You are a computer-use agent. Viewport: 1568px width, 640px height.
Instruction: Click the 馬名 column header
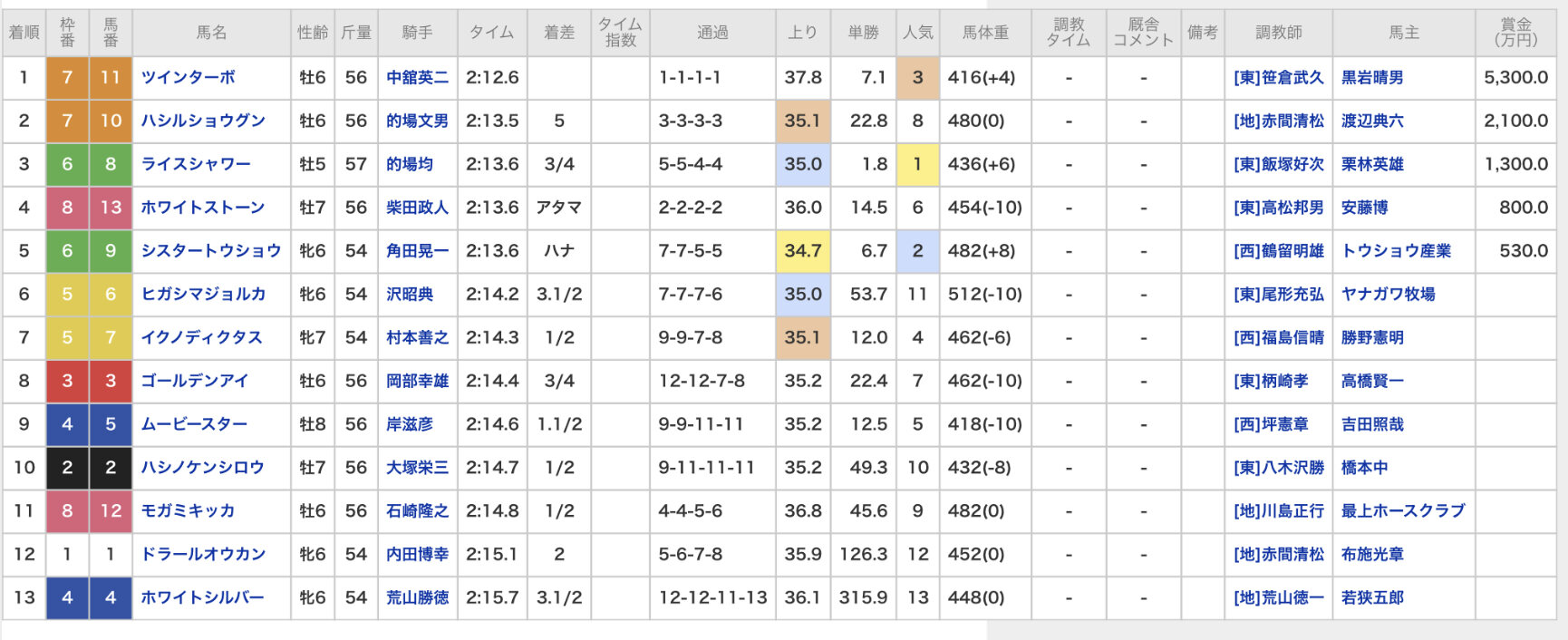point(211,33)
